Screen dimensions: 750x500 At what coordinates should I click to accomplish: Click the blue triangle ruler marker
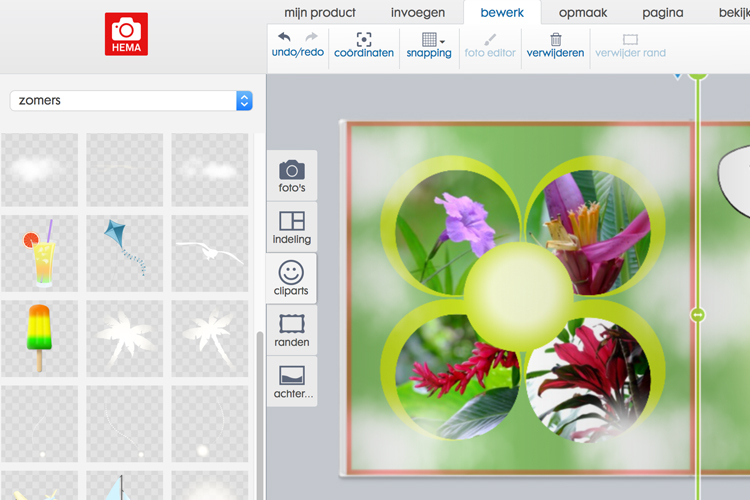pos(677,76)
